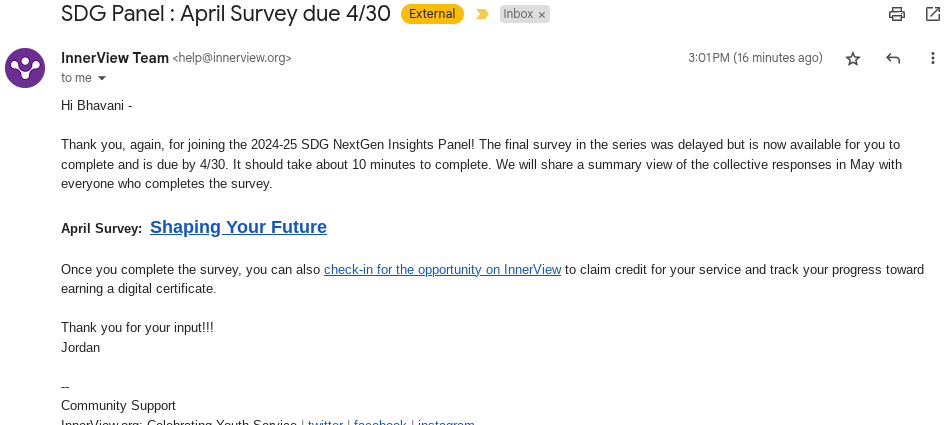Click the InnerView Team sender name
The image size is (949, 425).
(115, 58)
